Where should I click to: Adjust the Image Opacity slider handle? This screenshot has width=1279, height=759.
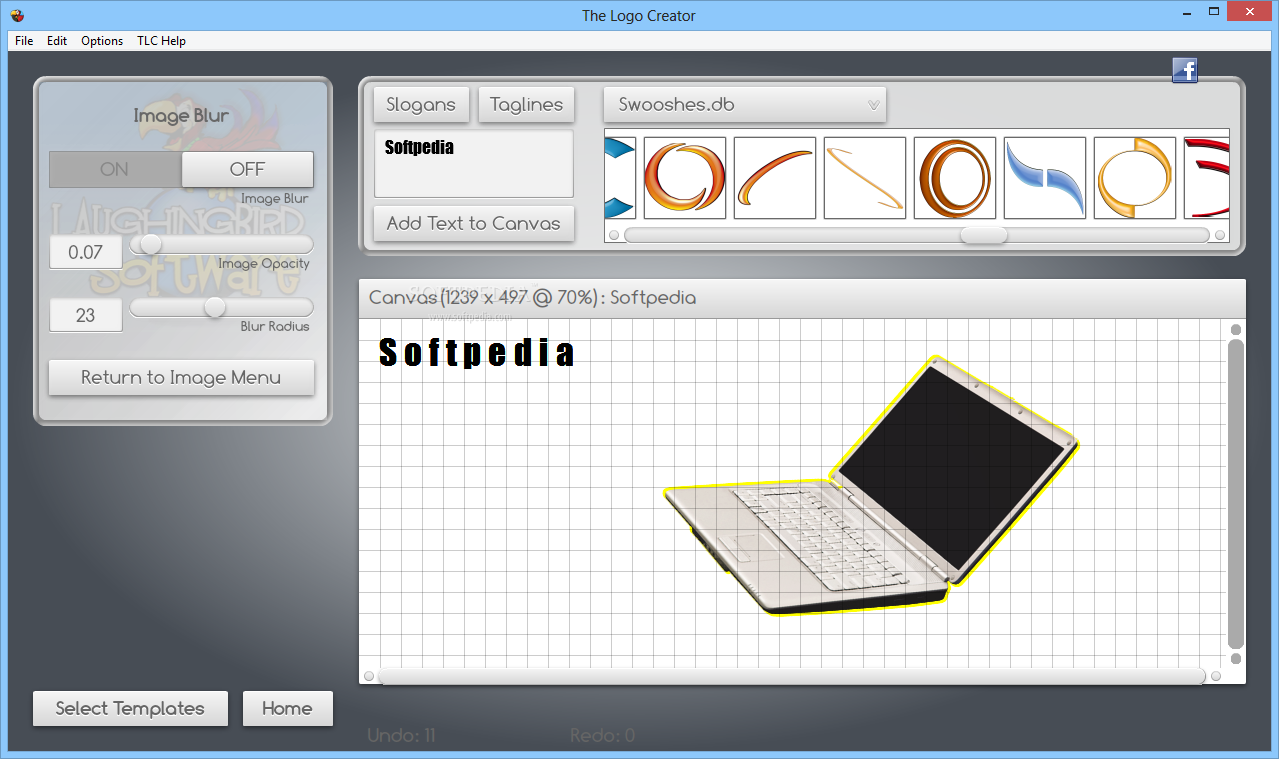tap(151, 244)
